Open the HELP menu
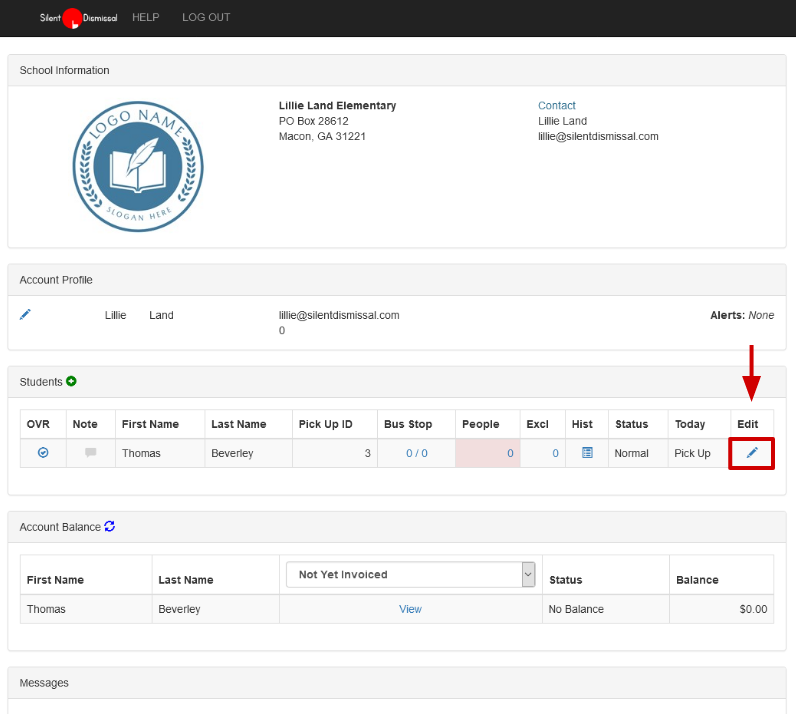The image size is (796, 714). pyautogui.click(x=146, y=18)
